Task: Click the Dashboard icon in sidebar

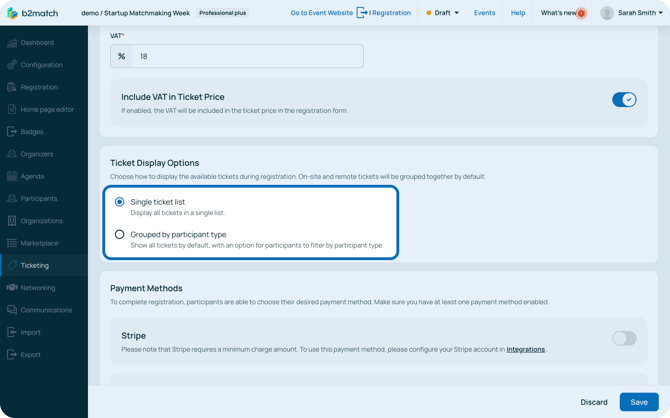Action: tap(12, 43)
